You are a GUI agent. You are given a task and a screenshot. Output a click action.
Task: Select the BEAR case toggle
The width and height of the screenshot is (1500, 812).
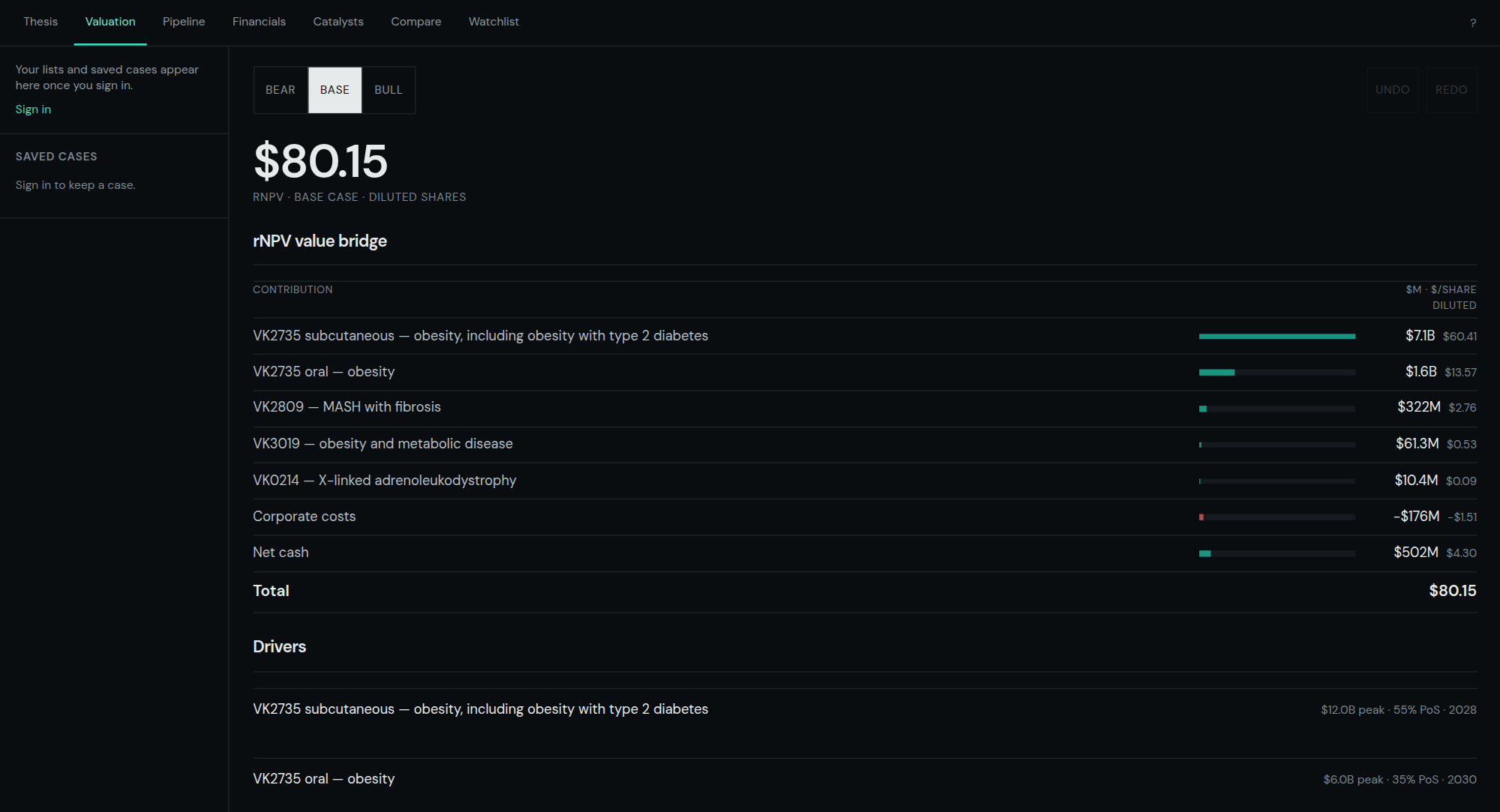pyautogui.click(x=280, y=90)
